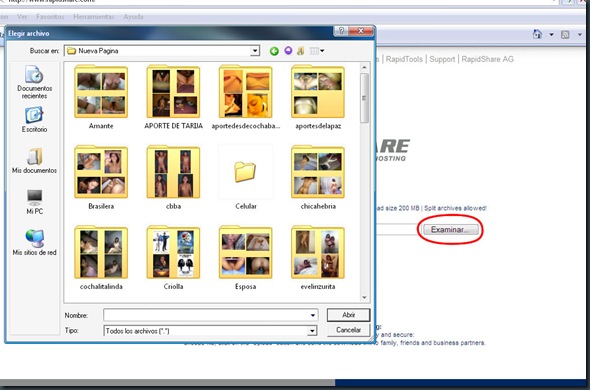Select the aportesdelapaz folder
Screen dimensions: 590x390
(318, 98)
